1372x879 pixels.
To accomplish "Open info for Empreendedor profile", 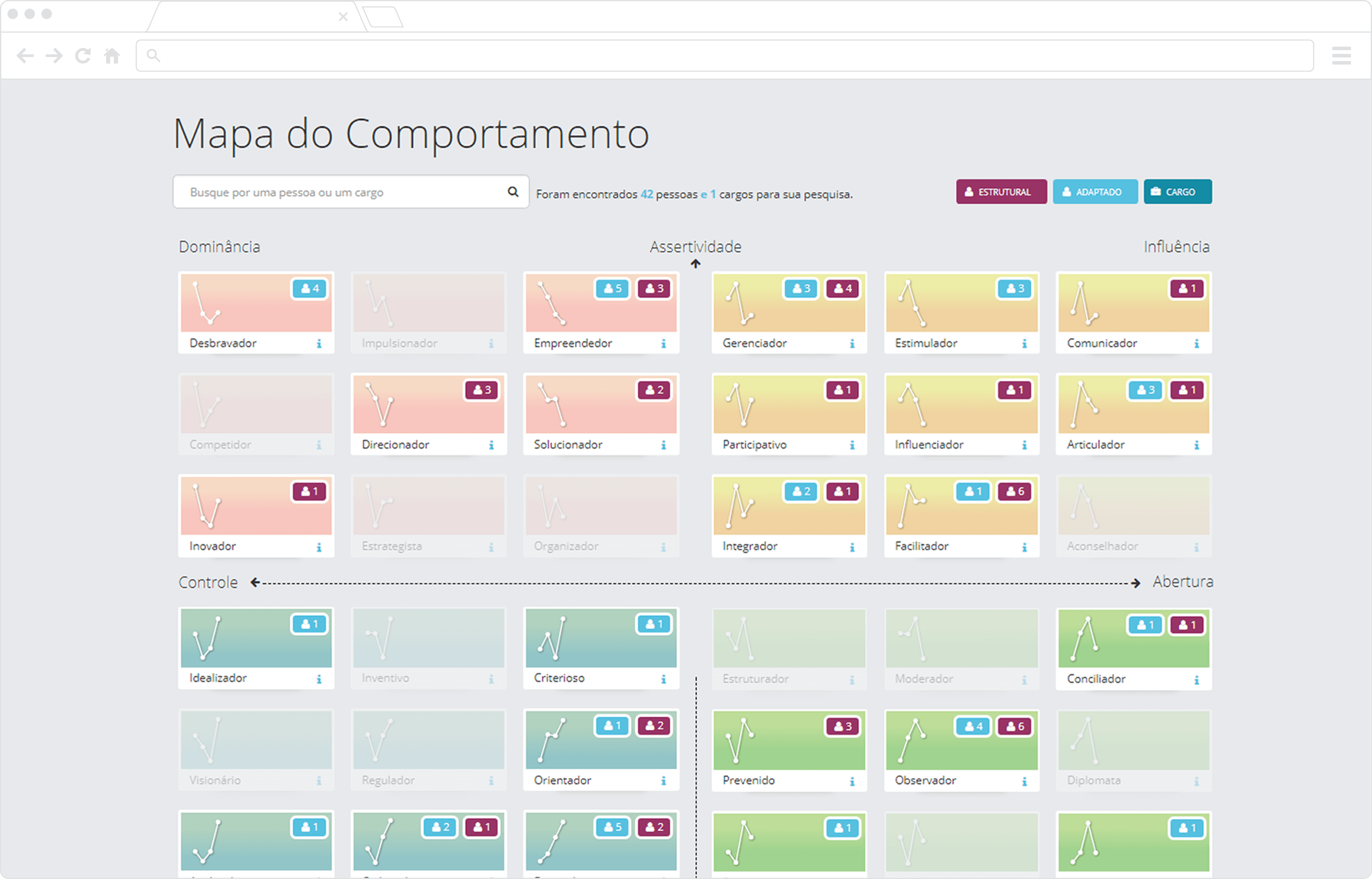I will 663,344.
